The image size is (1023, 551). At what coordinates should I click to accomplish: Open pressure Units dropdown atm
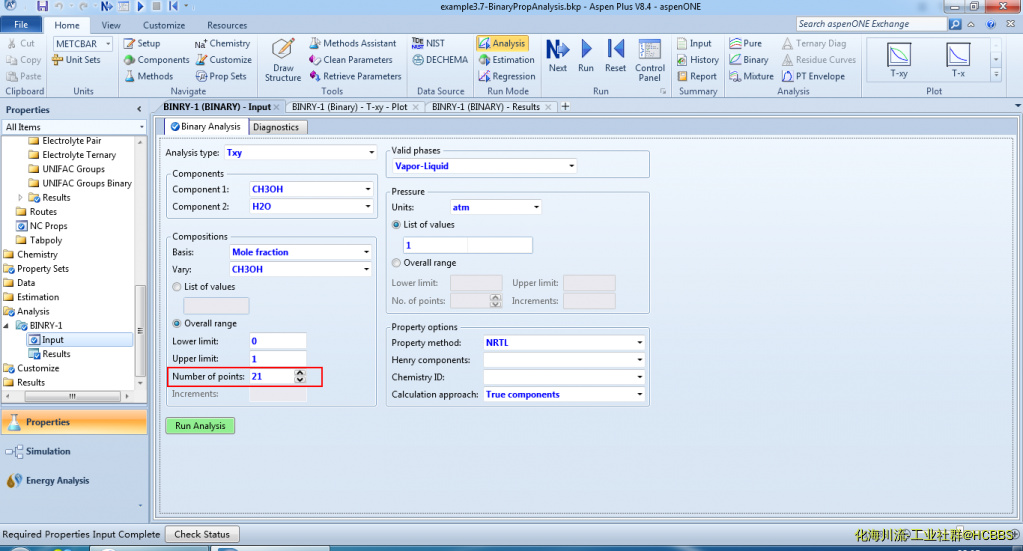(x=496, y=207)
